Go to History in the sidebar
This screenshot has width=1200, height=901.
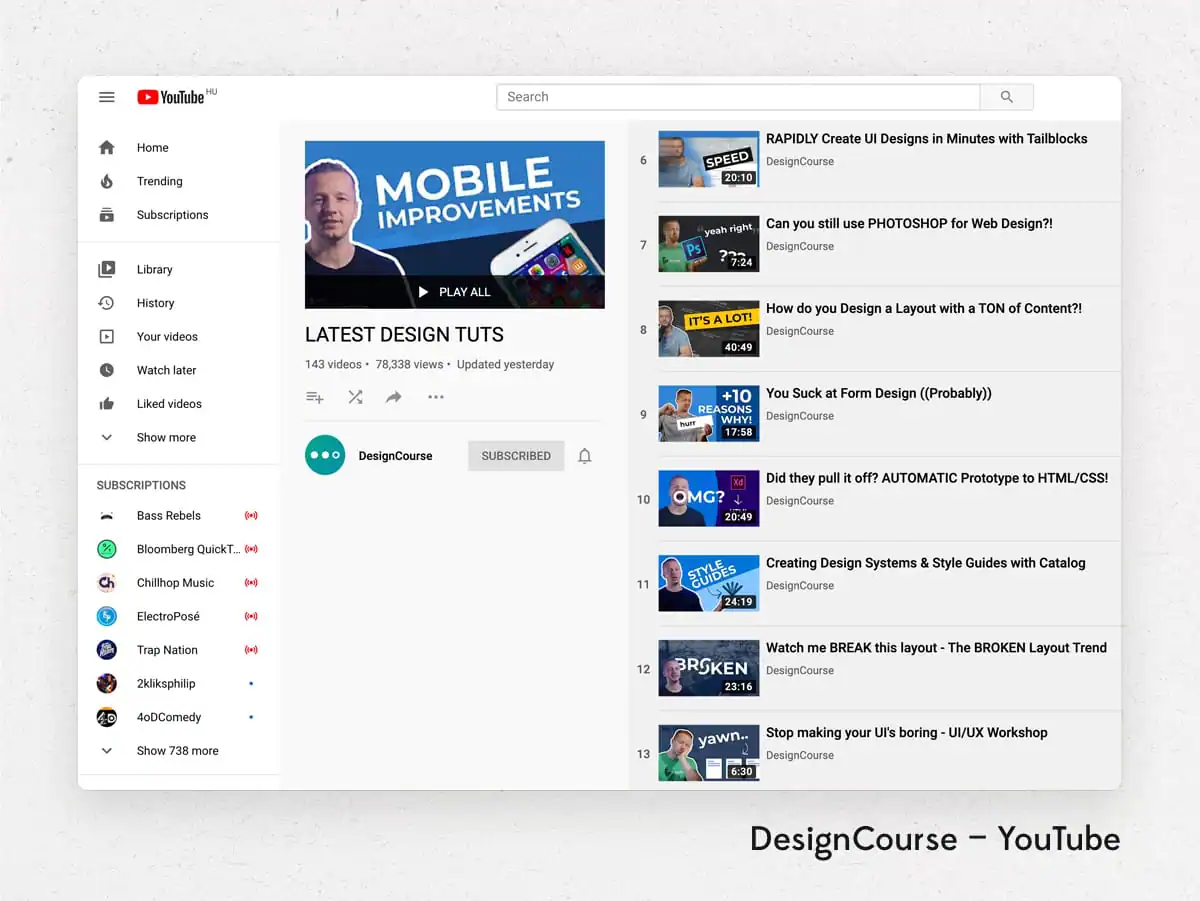coord(156,302)
